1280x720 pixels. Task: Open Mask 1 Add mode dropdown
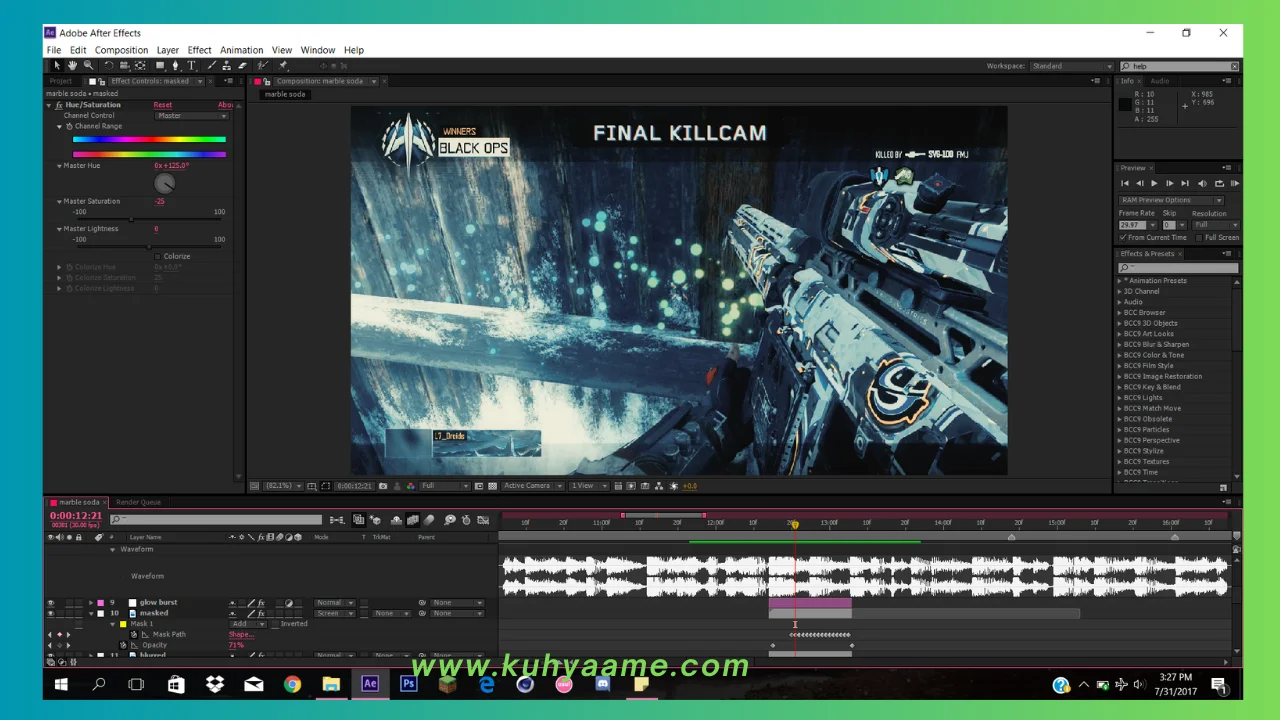247,624
